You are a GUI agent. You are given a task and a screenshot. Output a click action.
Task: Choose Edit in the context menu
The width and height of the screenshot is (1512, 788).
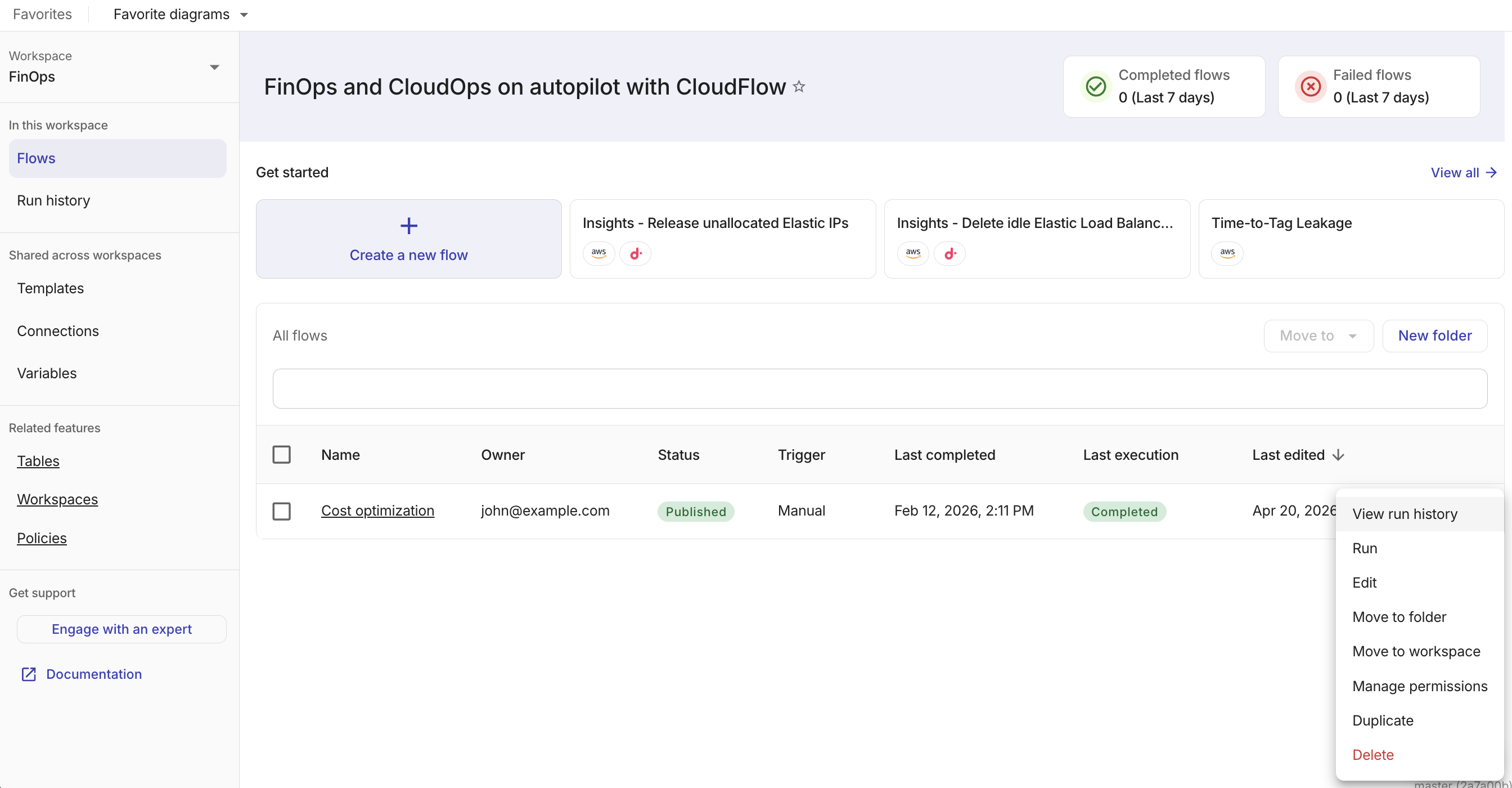1419,583
